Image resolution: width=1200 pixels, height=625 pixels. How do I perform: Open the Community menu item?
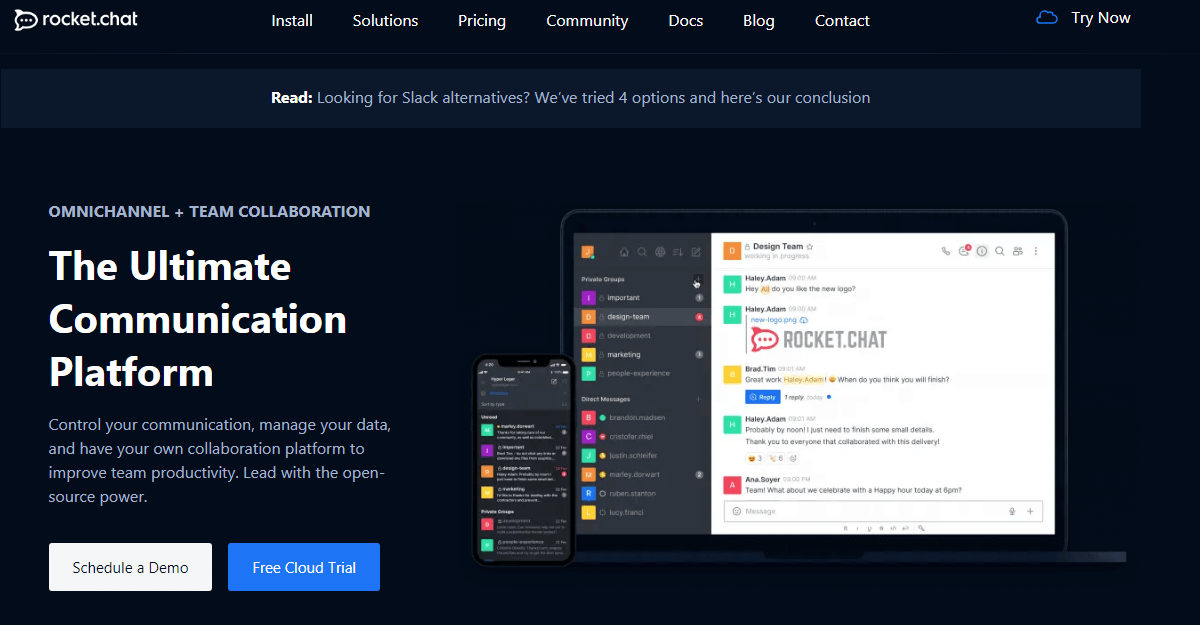point(587,20)
